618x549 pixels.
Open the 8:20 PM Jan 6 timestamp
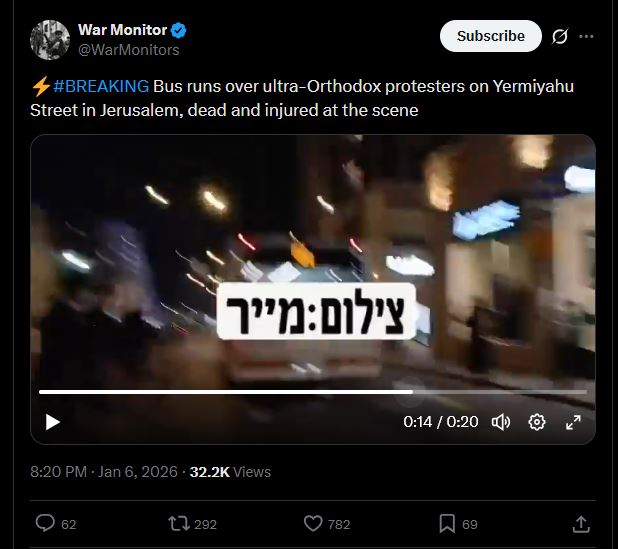point(104,472)
